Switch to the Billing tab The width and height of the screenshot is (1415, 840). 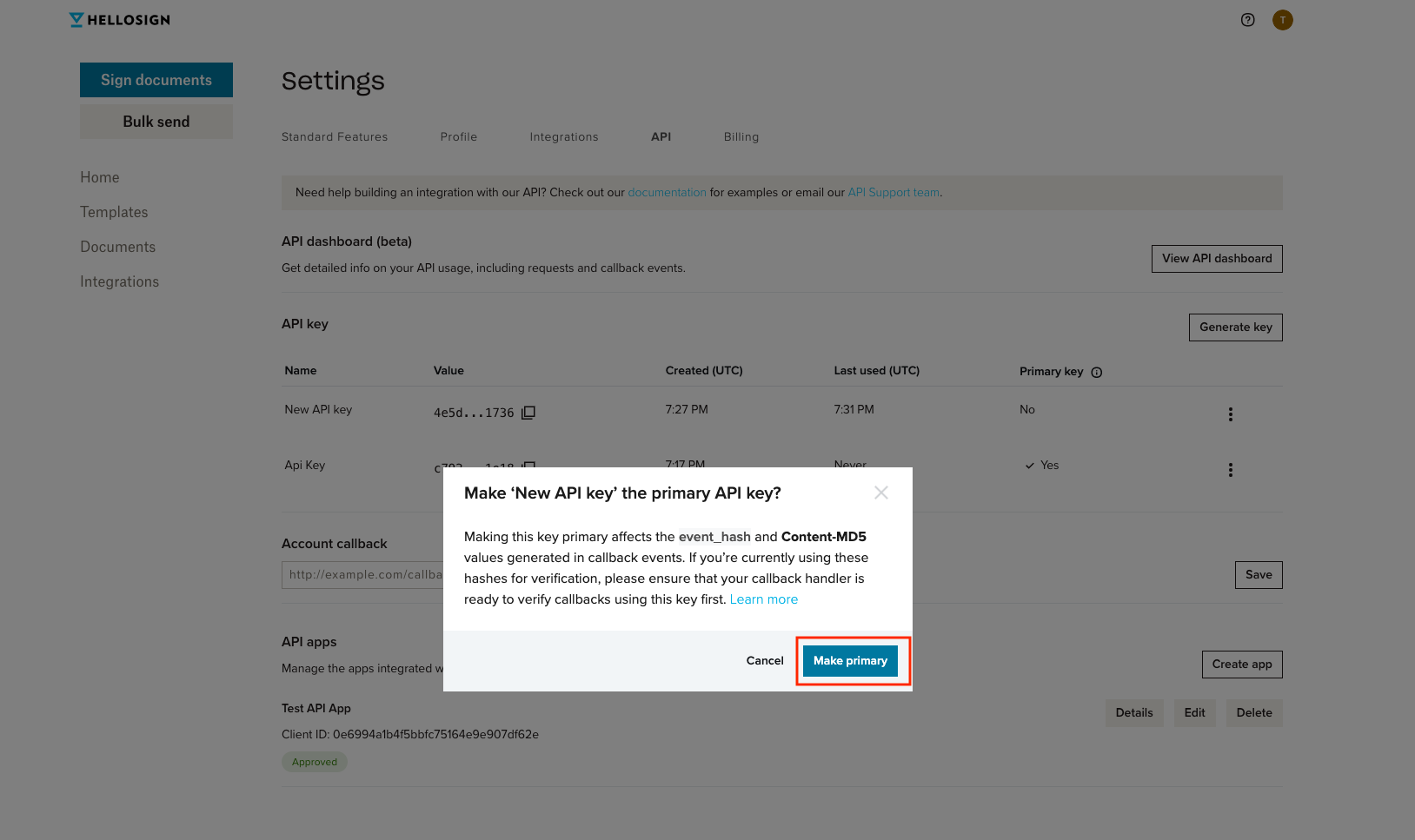741,136
